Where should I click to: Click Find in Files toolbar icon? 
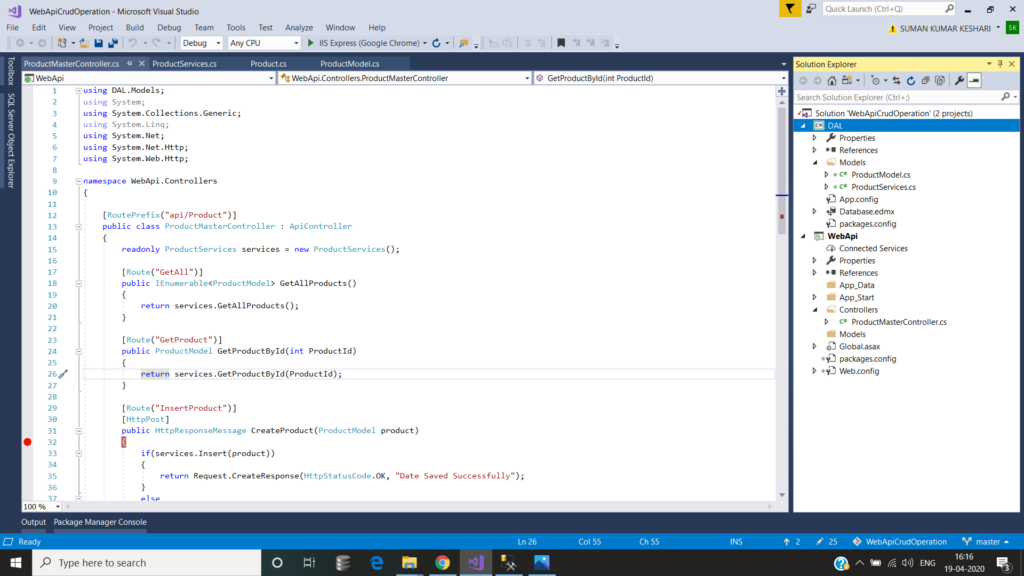pyautogui.click(x=464, y=43)
